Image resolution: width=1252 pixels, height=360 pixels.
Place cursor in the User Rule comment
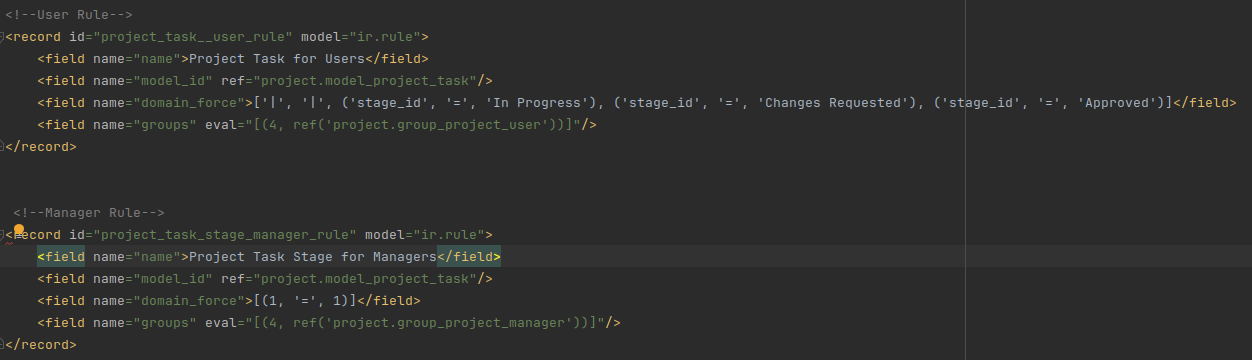(x=69, y=15)
